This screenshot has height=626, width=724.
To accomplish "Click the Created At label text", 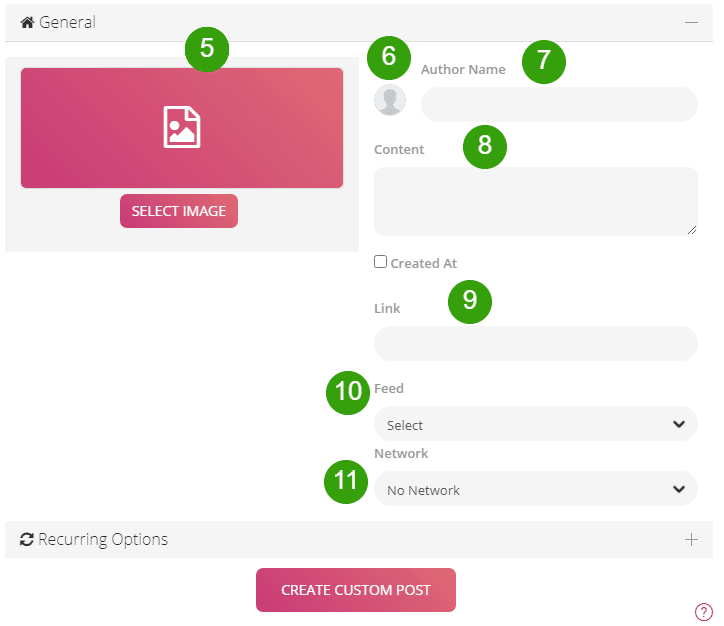I will (423, 263).
